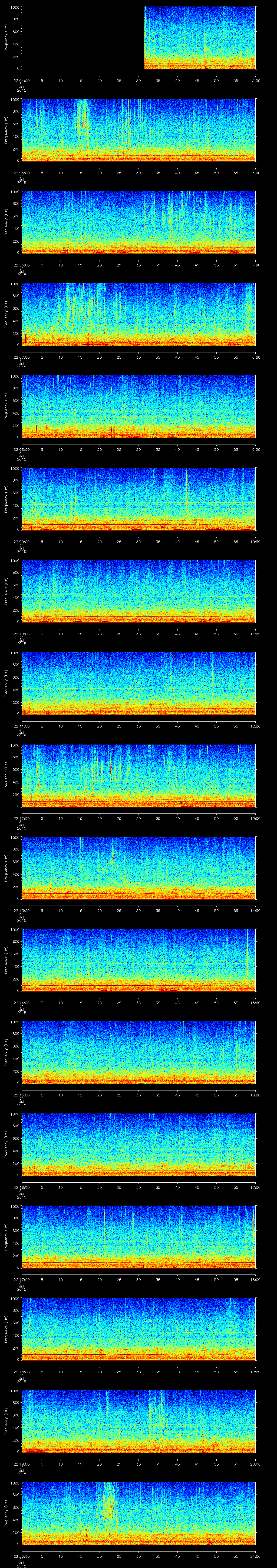Click the '22:10:00' start time label

click(x=21, y=634)
